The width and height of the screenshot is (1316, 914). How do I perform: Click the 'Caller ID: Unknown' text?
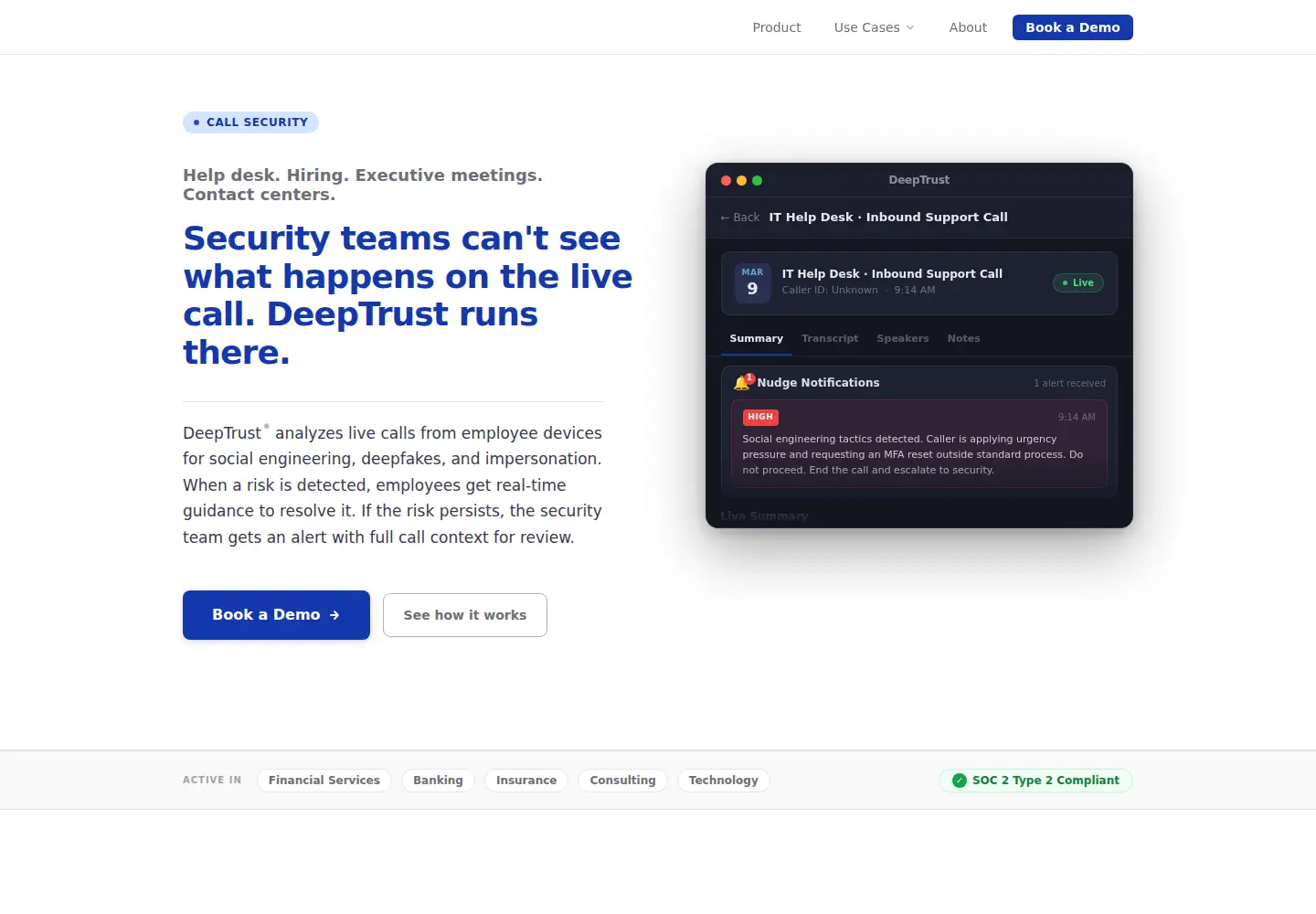[x=830, y=291]
